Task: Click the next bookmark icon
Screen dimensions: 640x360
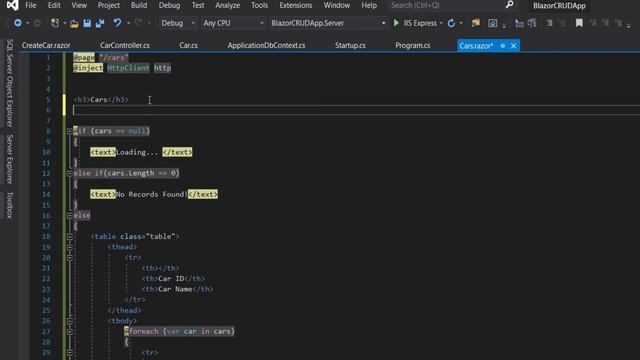Action: coord(606,23)
